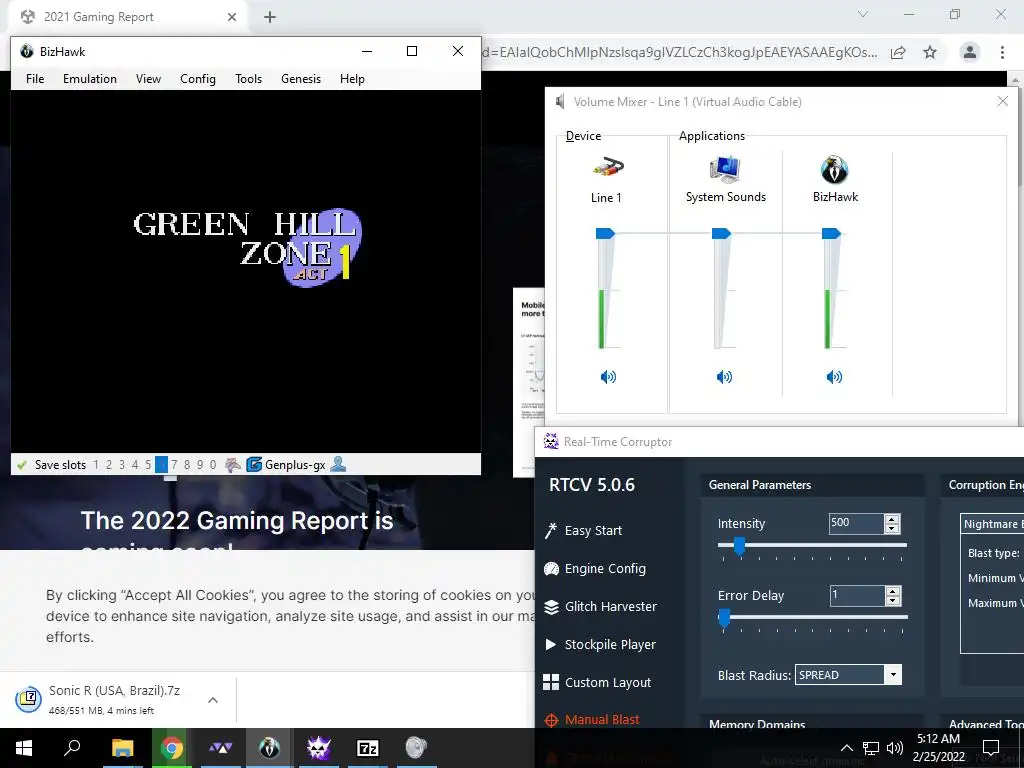Click the Error Delay value field
Screen dimensions: 1024x768
point(856,596)
